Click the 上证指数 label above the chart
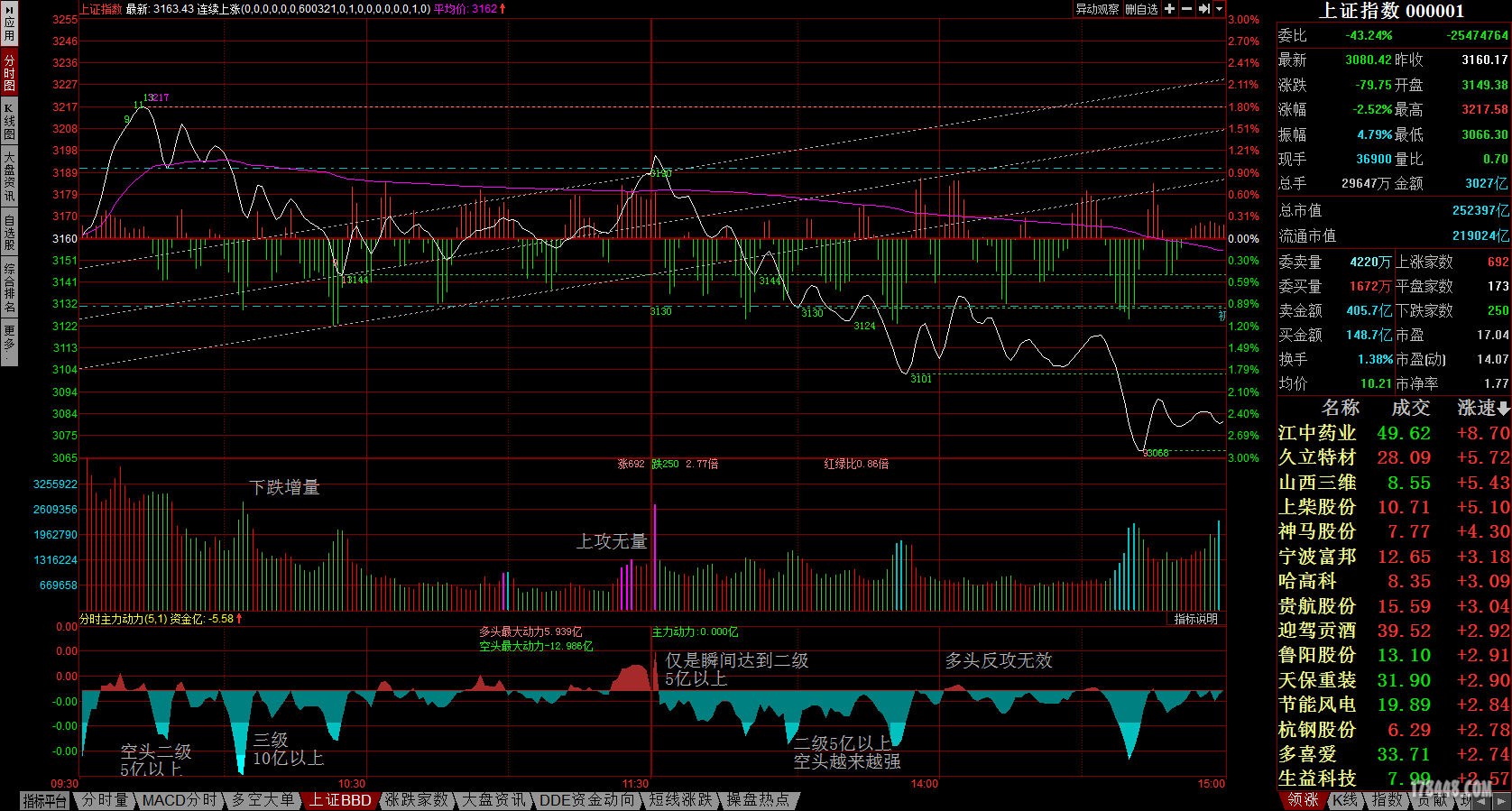The height and width of the screenshot is (811, 1512). click(x=101, y=9)
